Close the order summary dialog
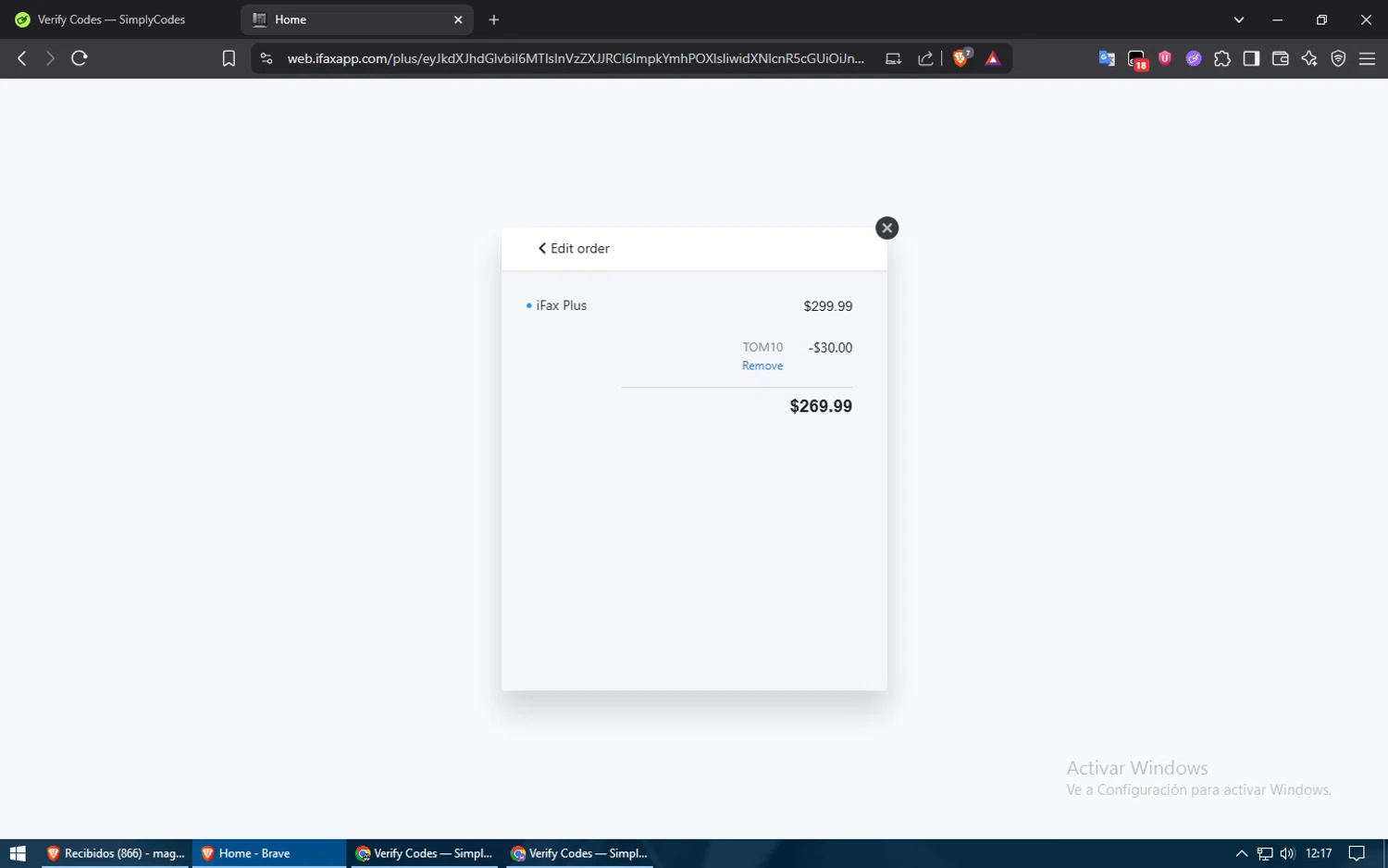 click(886, 228)
